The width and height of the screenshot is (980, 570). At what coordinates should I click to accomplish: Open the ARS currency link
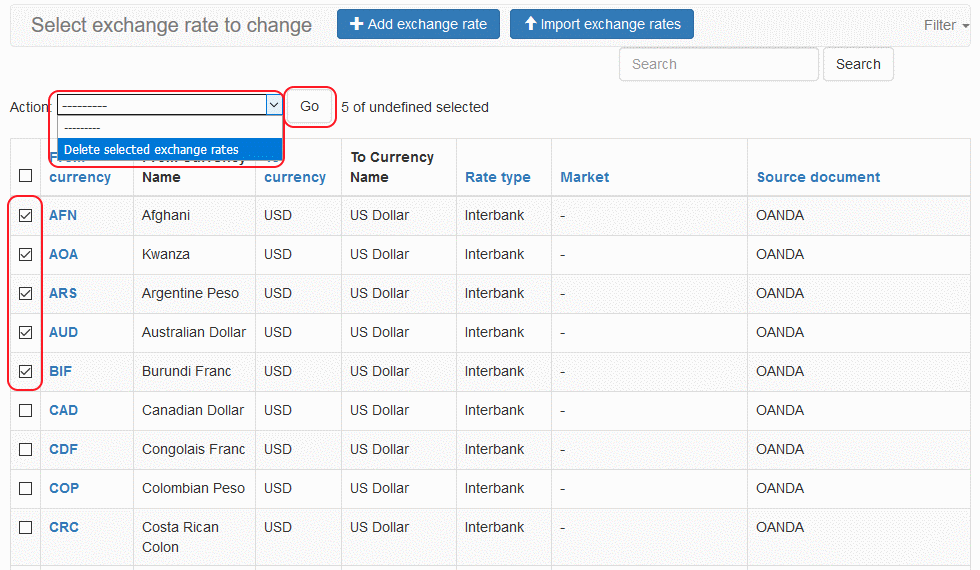[63, 293]
